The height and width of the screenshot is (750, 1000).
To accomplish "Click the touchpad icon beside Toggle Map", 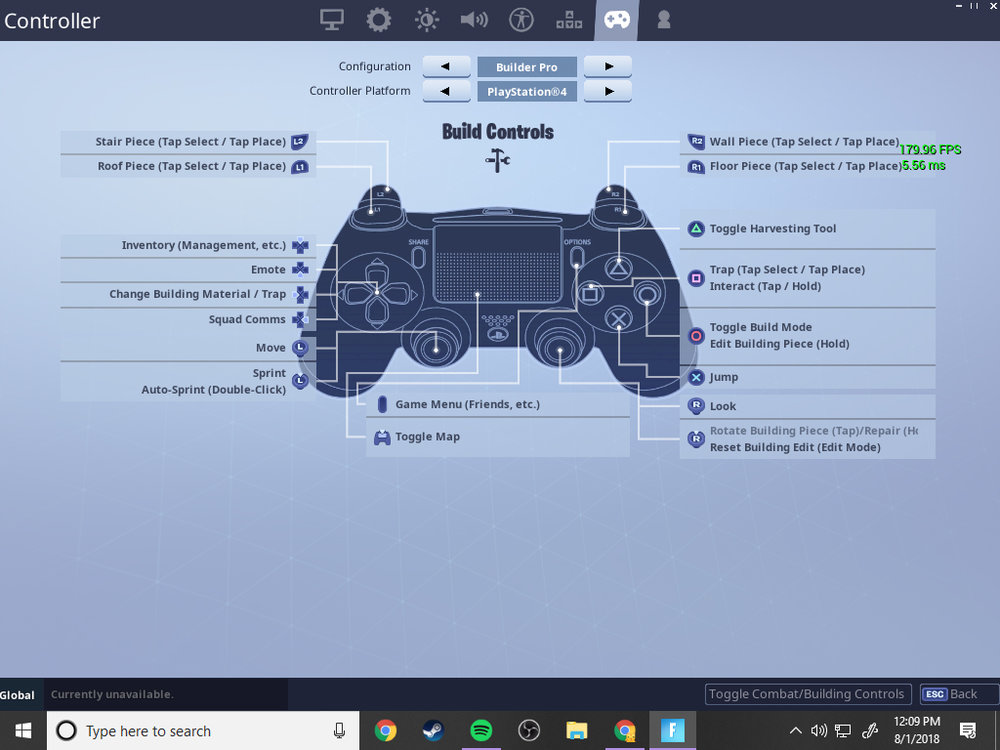I will pos(382,437).
